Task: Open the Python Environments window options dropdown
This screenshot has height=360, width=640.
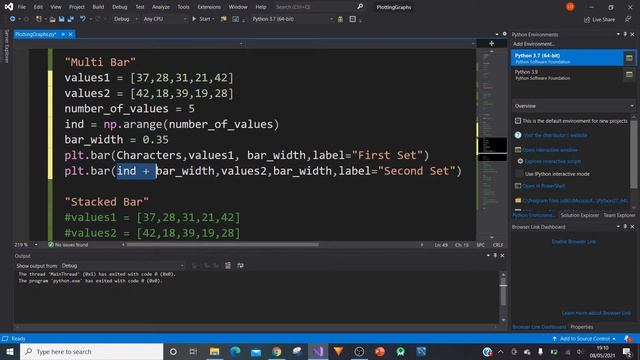Action: (618, 34)
